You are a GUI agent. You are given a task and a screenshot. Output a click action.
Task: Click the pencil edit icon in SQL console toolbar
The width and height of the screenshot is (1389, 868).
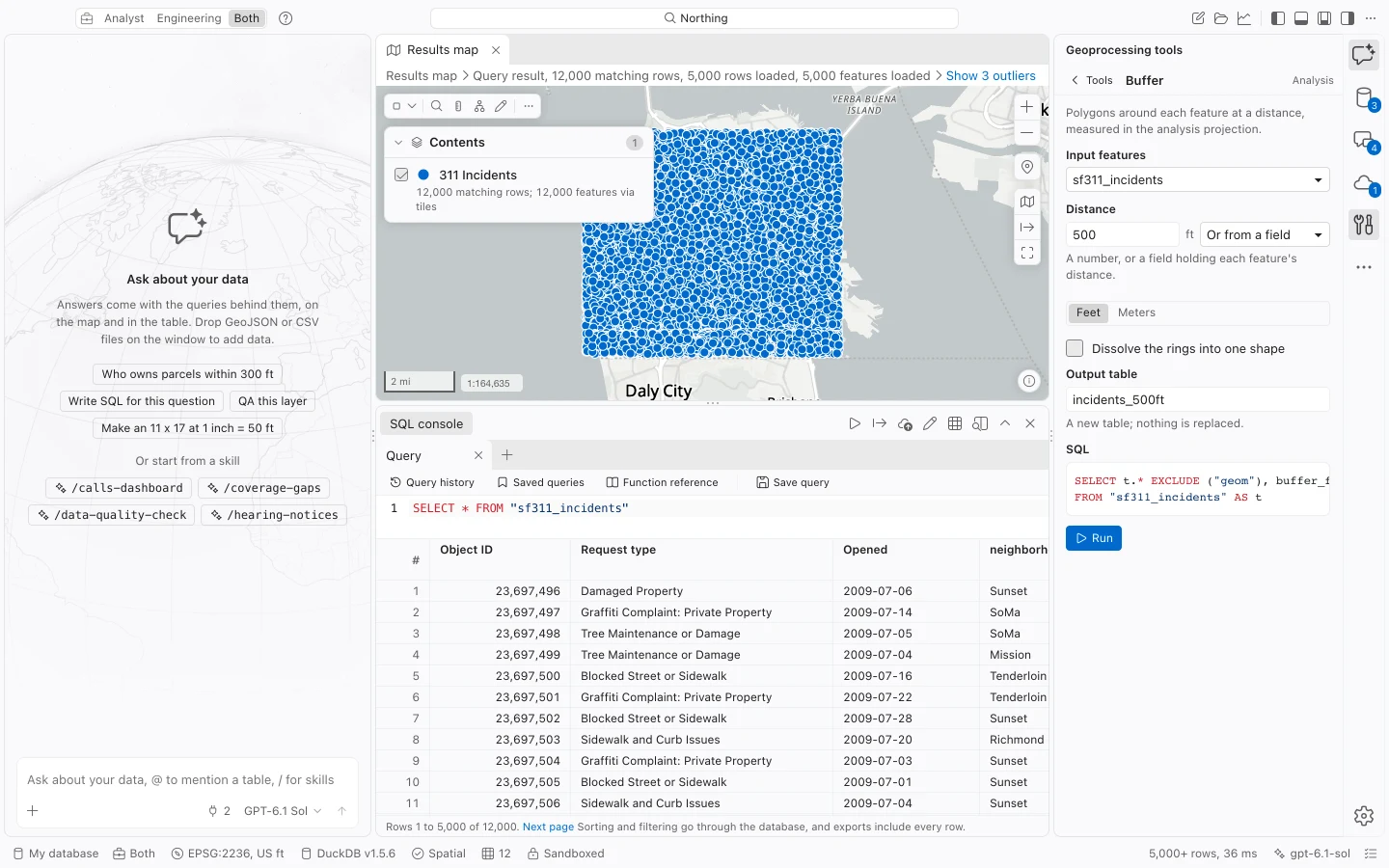[930, 423]
